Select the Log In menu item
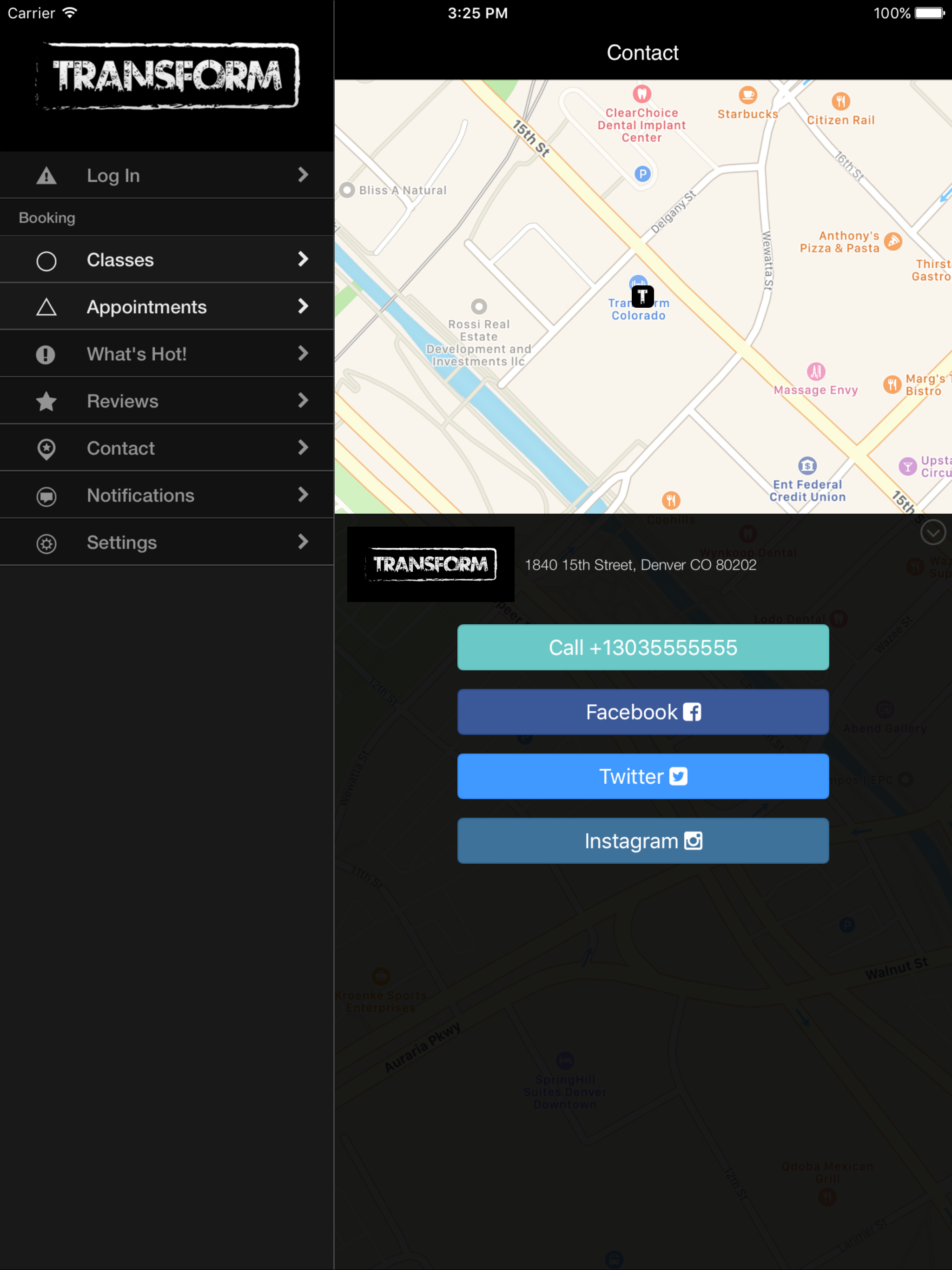The image size is (952, 1270). [x=166, y=175]
